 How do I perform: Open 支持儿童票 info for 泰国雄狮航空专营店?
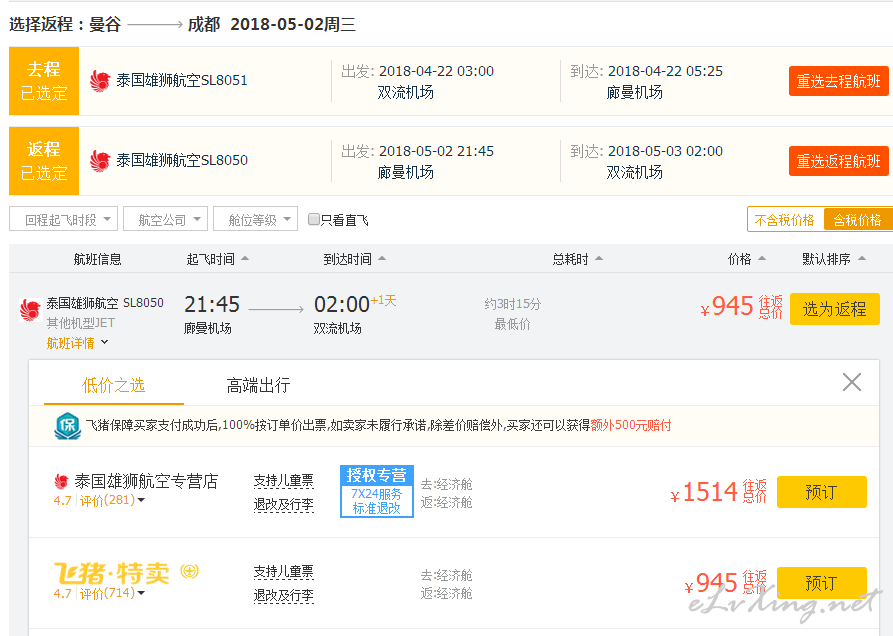click(x=284, y=481)
